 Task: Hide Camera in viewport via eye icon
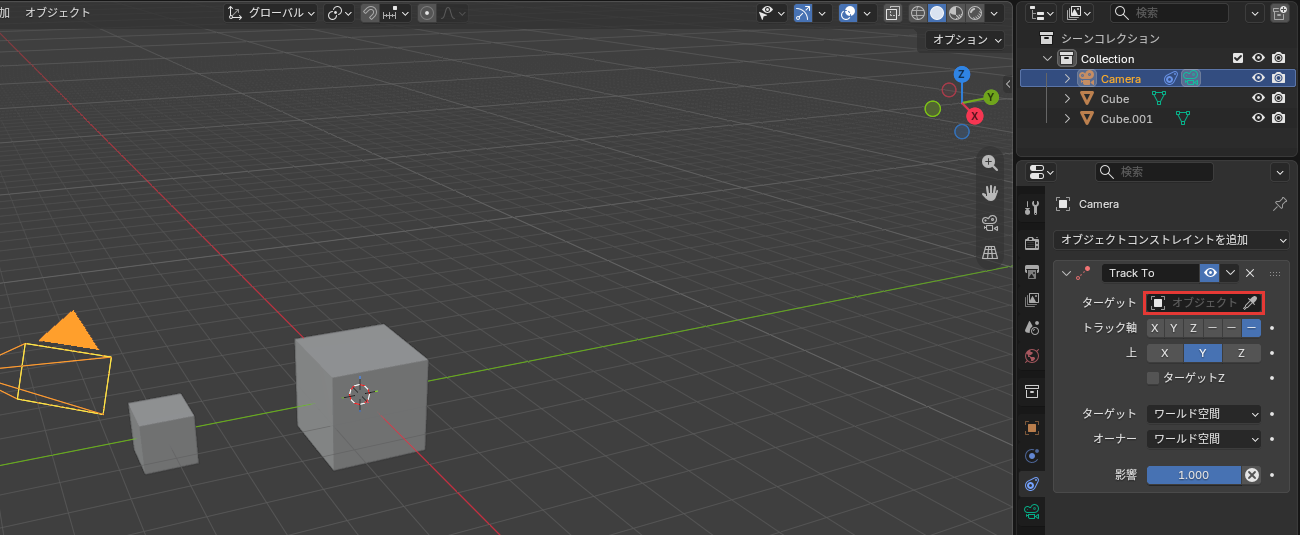pyautogui.click(x=1259, y=79)
